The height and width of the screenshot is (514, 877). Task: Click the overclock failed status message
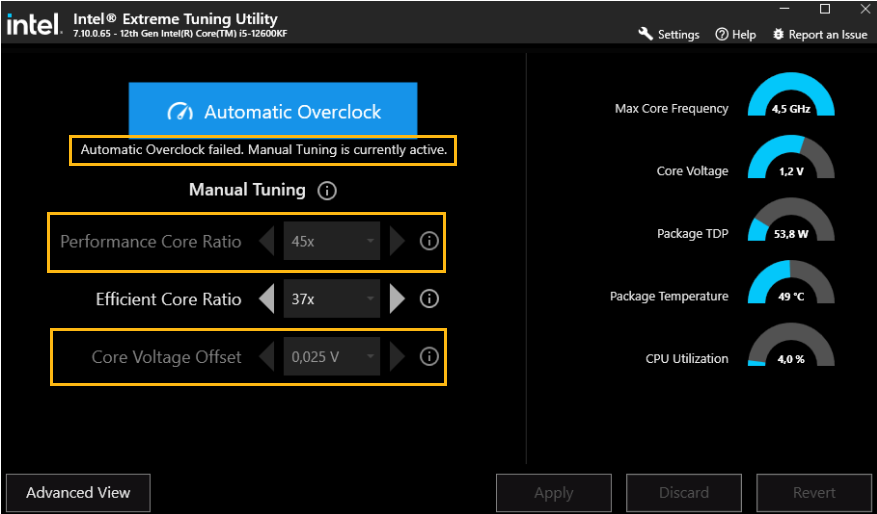(264, 150)
